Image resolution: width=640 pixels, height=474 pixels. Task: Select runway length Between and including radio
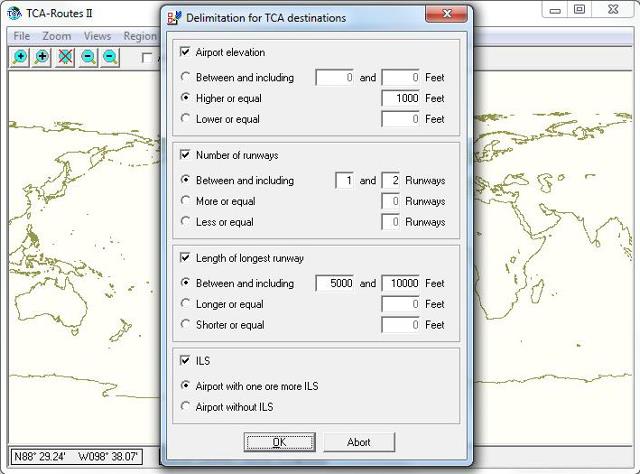[185, 283]
